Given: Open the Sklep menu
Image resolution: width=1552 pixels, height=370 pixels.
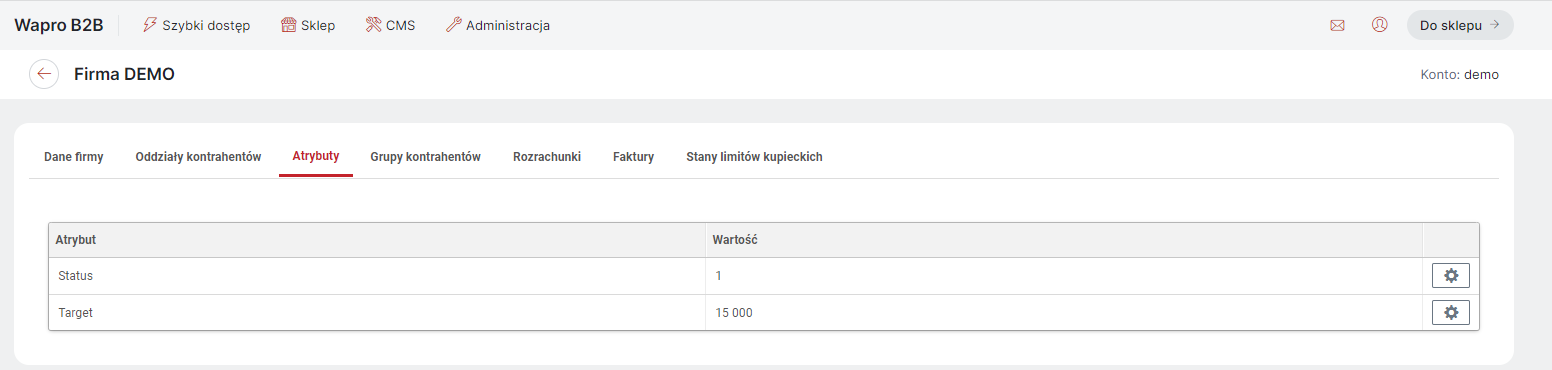Looking at the screenshot, I should click(x=308, y=25).
